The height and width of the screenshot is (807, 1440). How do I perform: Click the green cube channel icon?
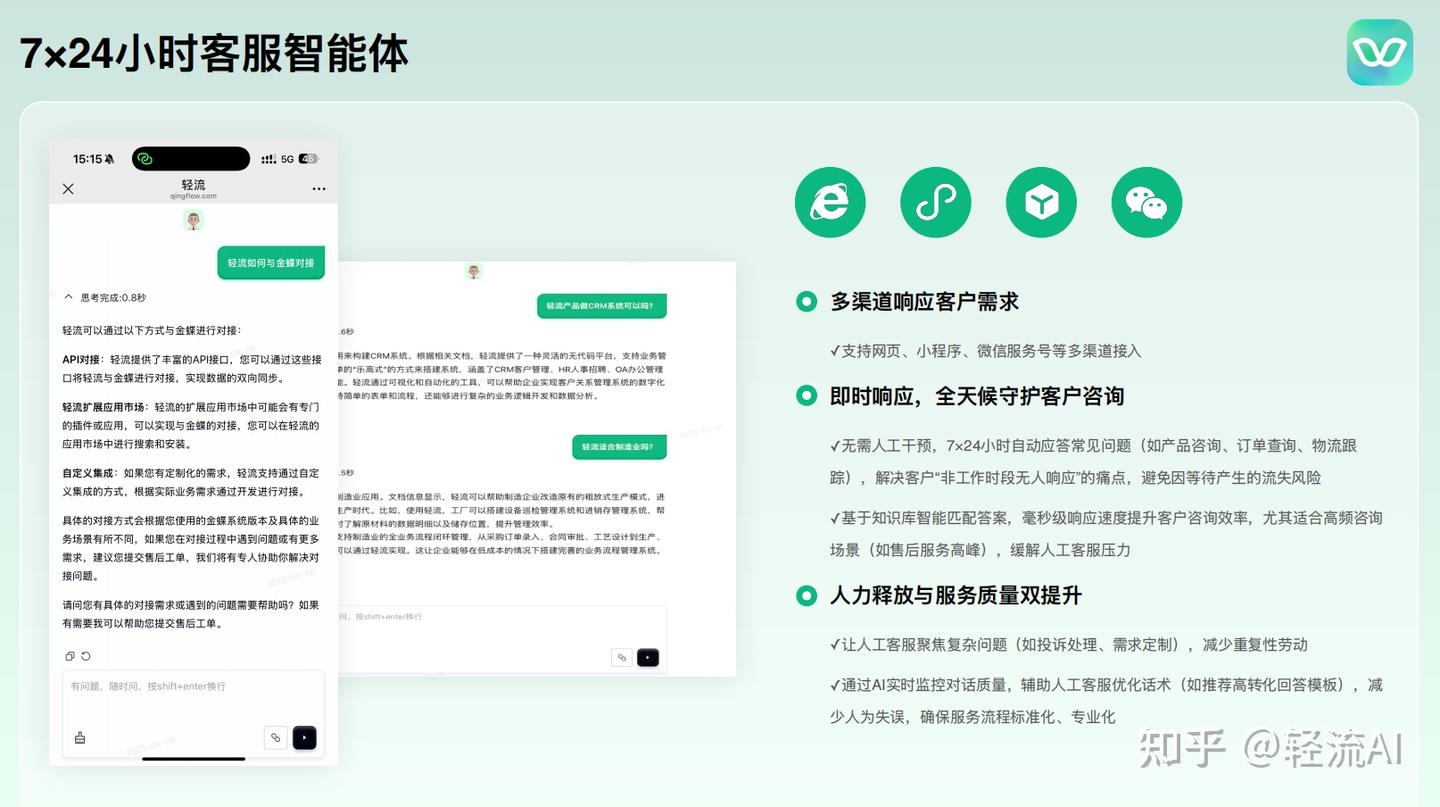[1041, 202]
